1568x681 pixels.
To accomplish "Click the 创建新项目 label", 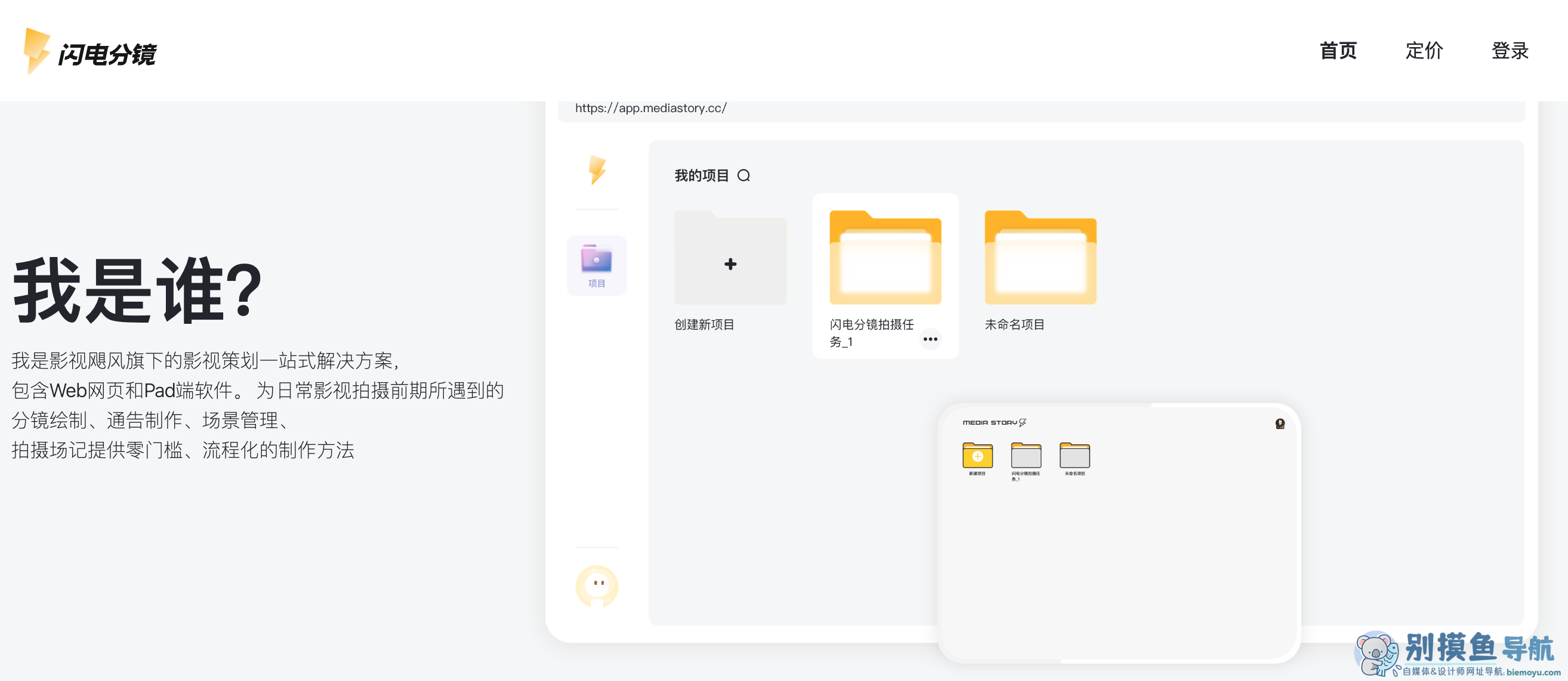I will (x=704, y=324).
